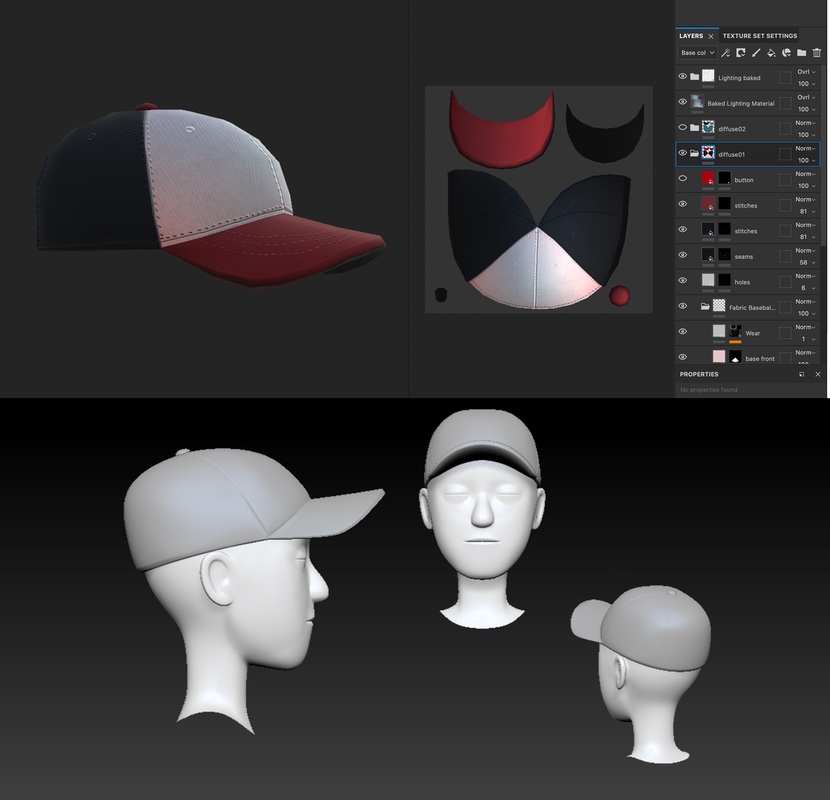Screen dimensions: 830x800
Task: Open the add effect wand tool
Action: click(x=726, y=52)
